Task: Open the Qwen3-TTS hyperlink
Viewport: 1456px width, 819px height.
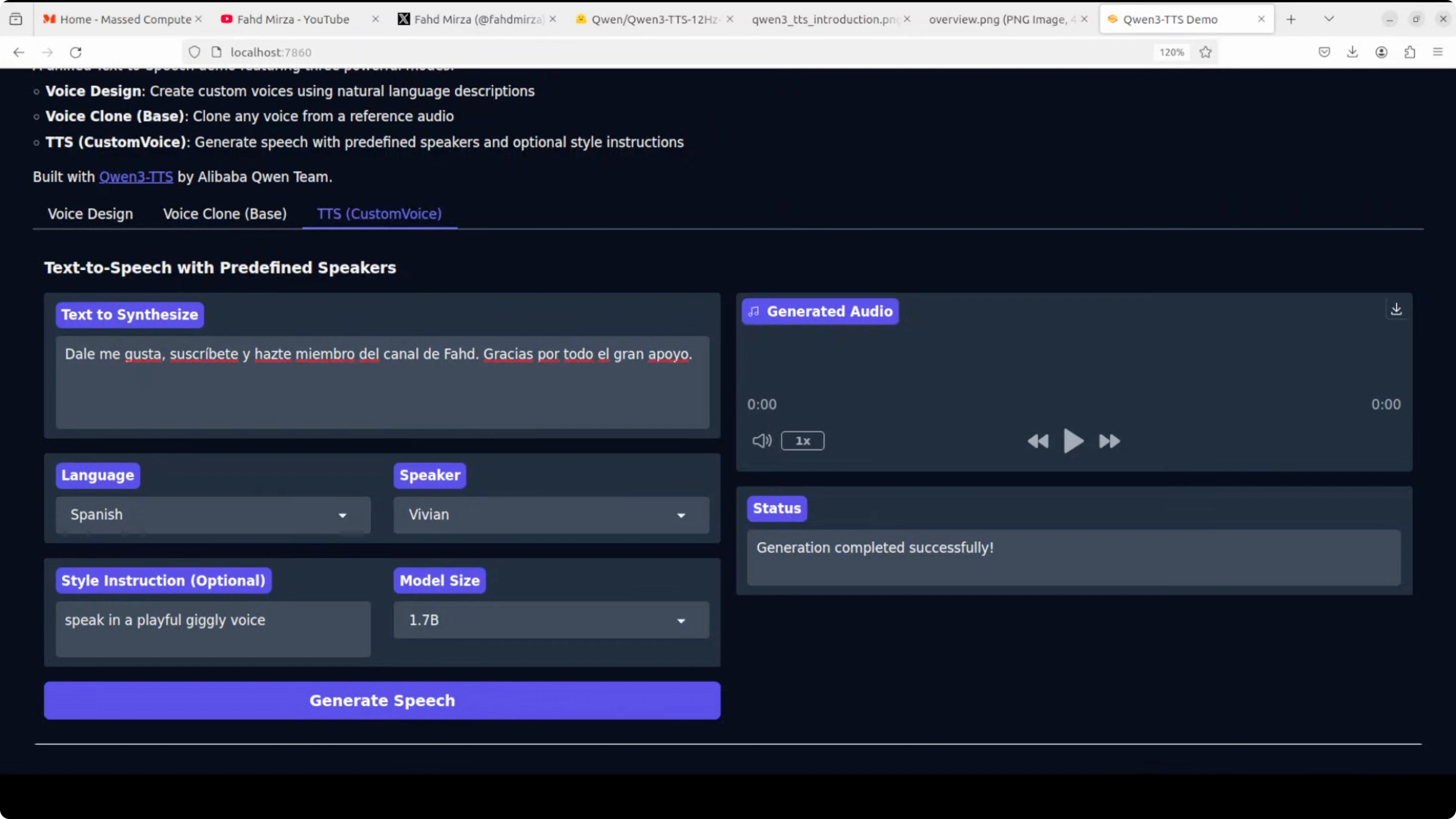Action: pyautogui.click(x=136, y=177)
